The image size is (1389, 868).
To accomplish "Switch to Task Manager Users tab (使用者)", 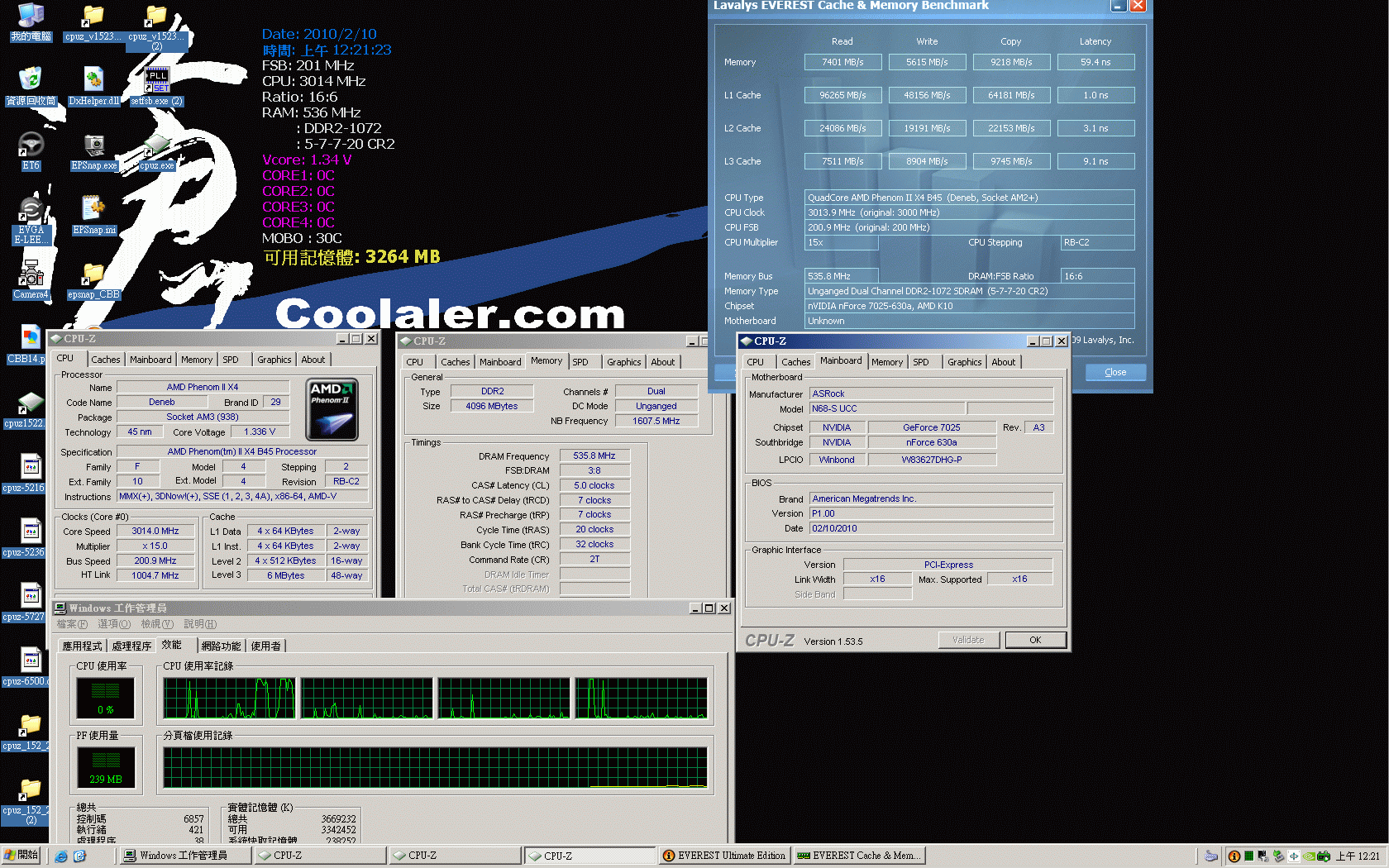I will [266, 646].
